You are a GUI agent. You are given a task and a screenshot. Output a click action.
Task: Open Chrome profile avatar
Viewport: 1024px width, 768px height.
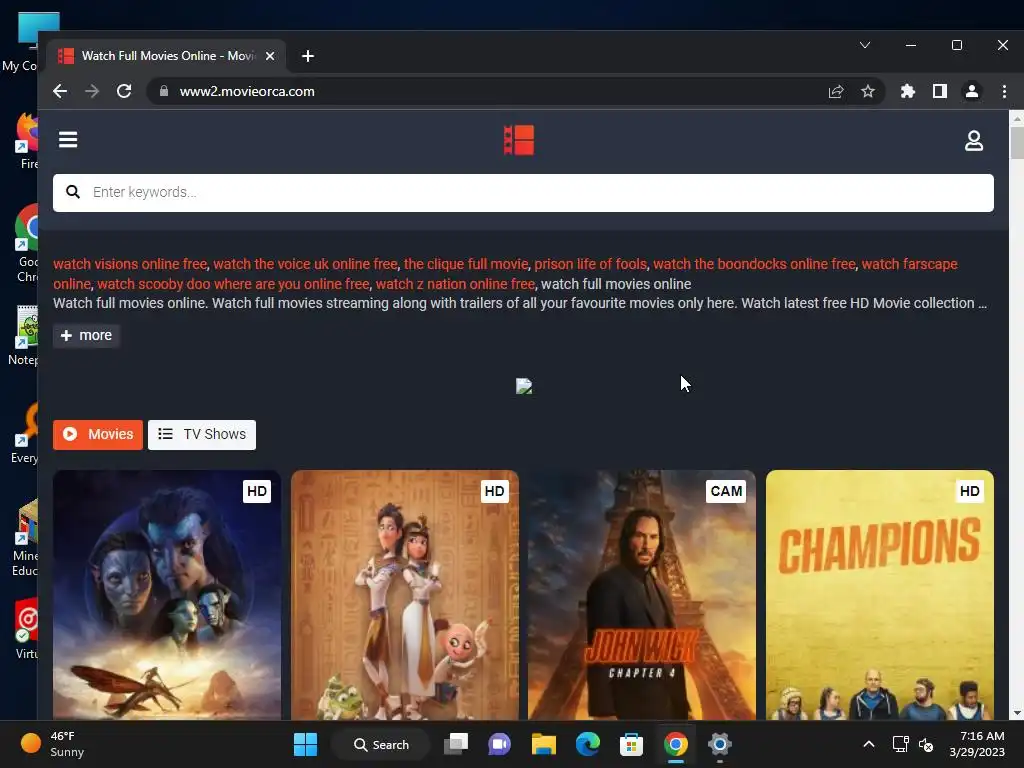coord(972,91)
